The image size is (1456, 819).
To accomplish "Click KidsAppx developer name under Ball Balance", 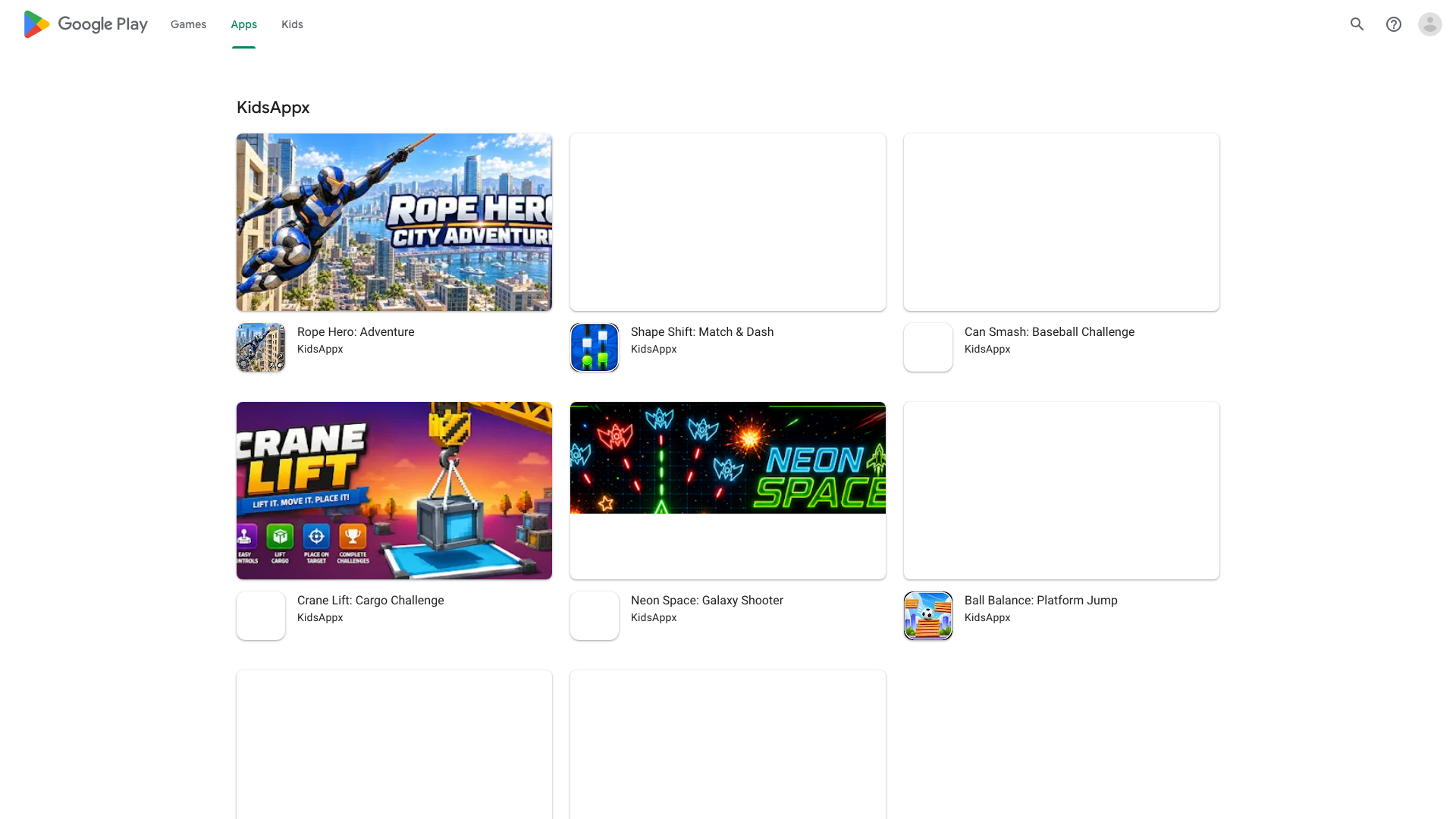I will (987, 618).
